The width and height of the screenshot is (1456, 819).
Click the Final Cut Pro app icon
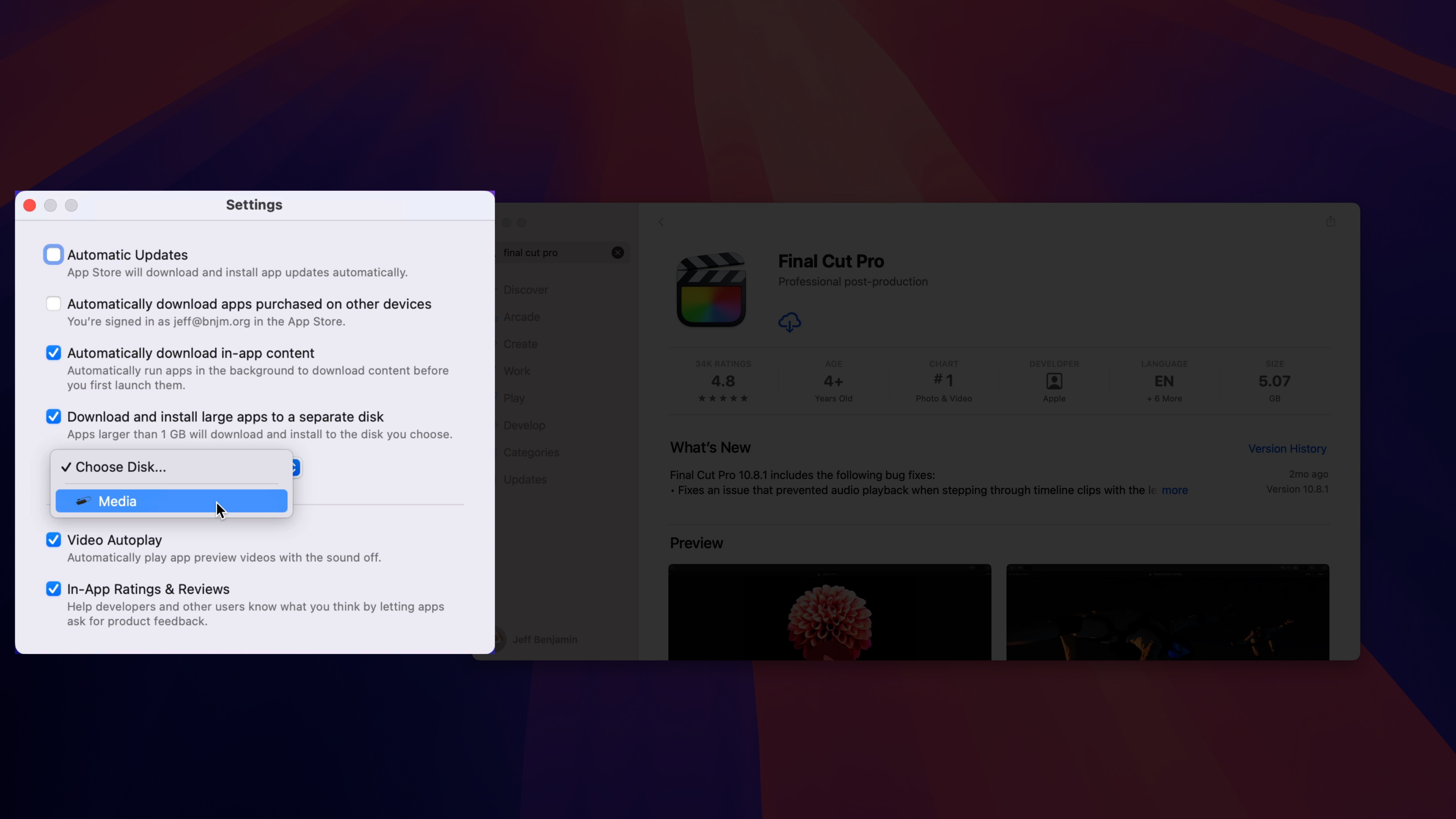712,290
